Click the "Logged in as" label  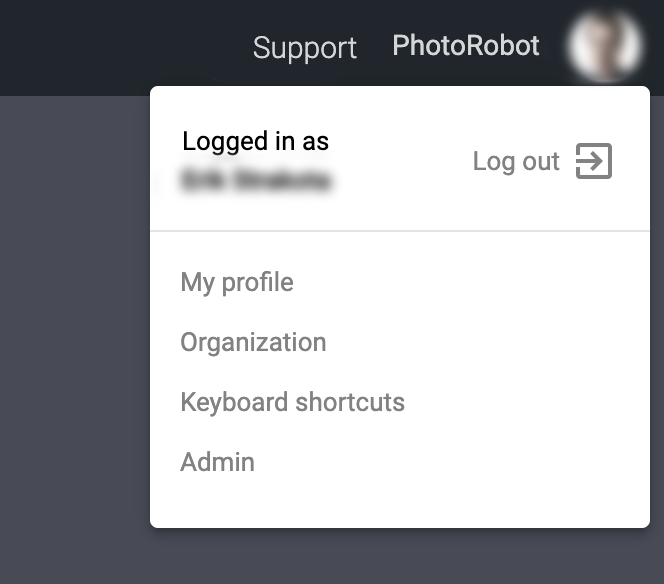click(x=255, y=141)
